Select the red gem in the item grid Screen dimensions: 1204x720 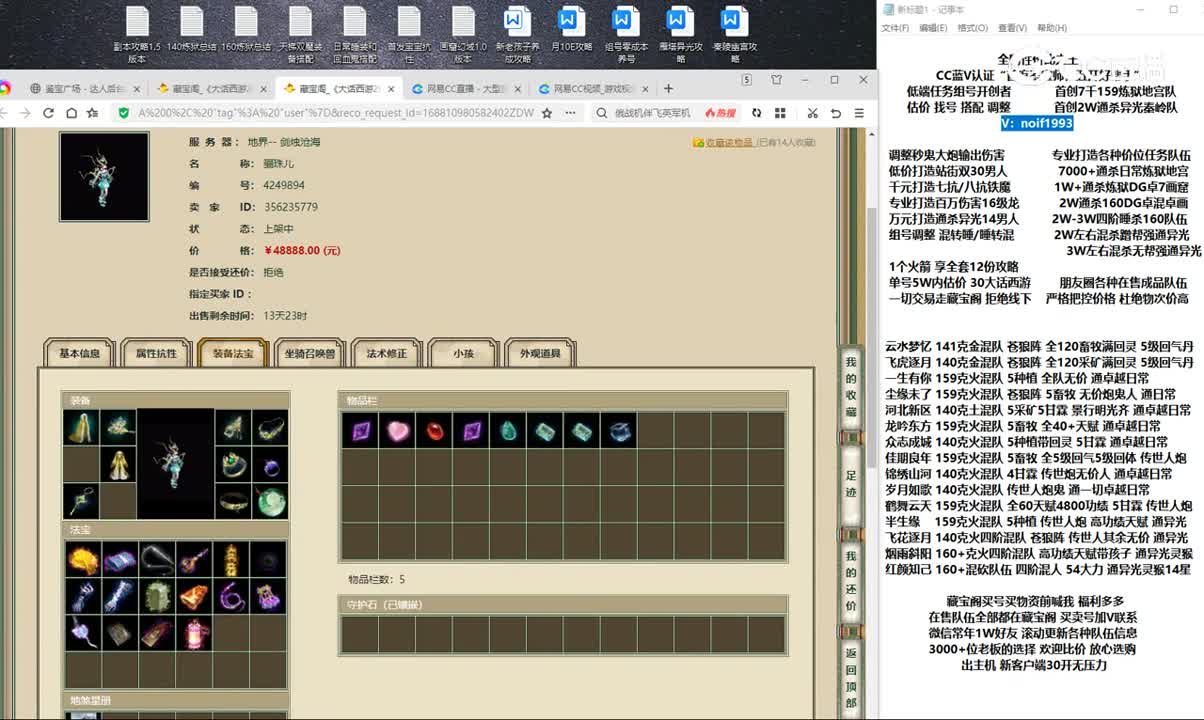coord(434,431)
